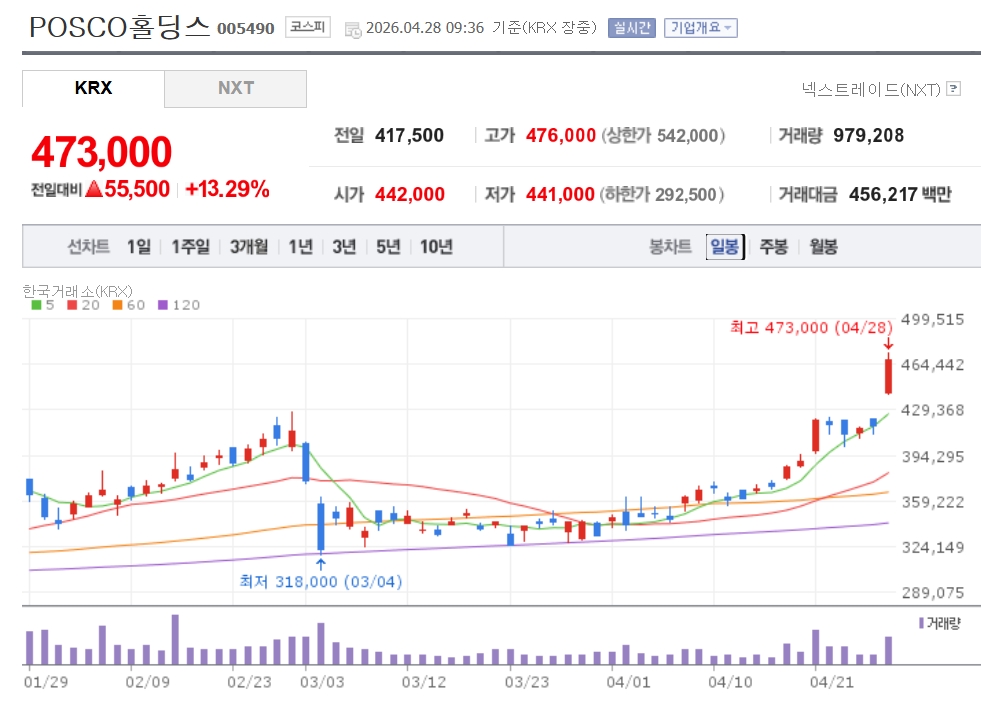981x712 pixels.
Task: Click the 선차트 label
Action: [88, 247]
